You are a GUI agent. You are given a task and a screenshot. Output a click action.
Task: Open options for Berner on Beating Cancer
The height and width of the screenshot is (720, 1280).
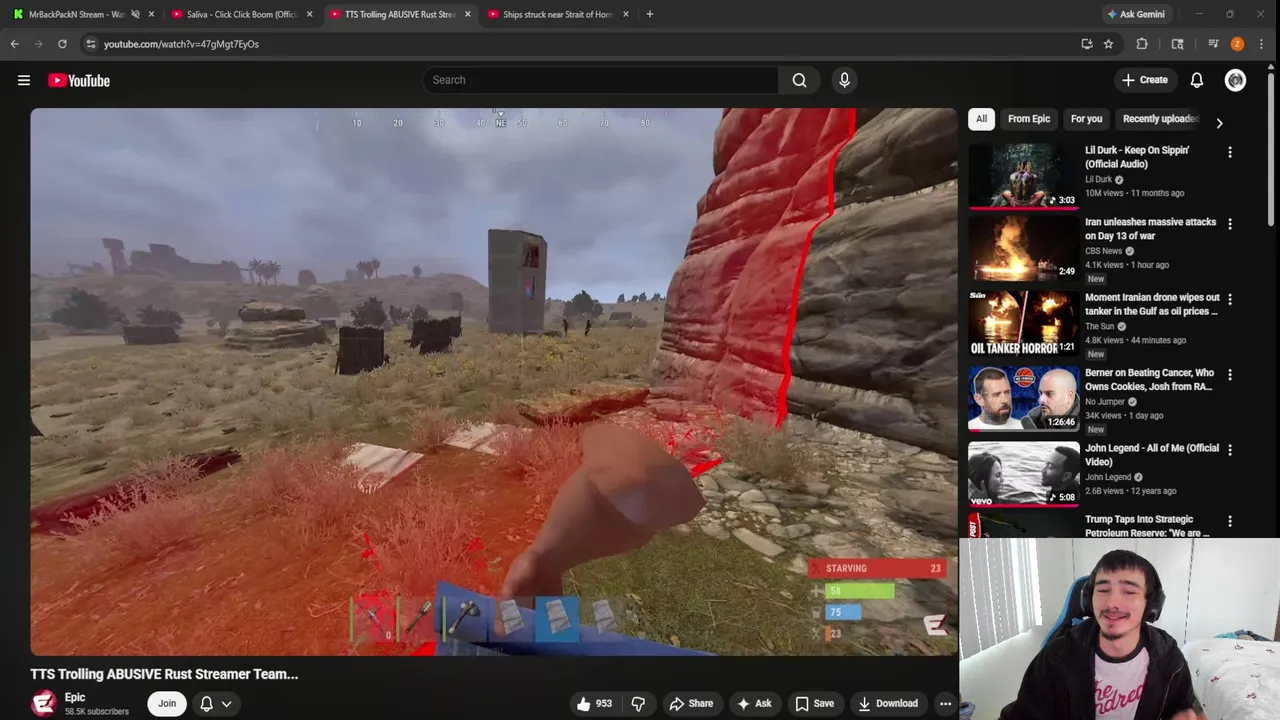[1230, 374]
